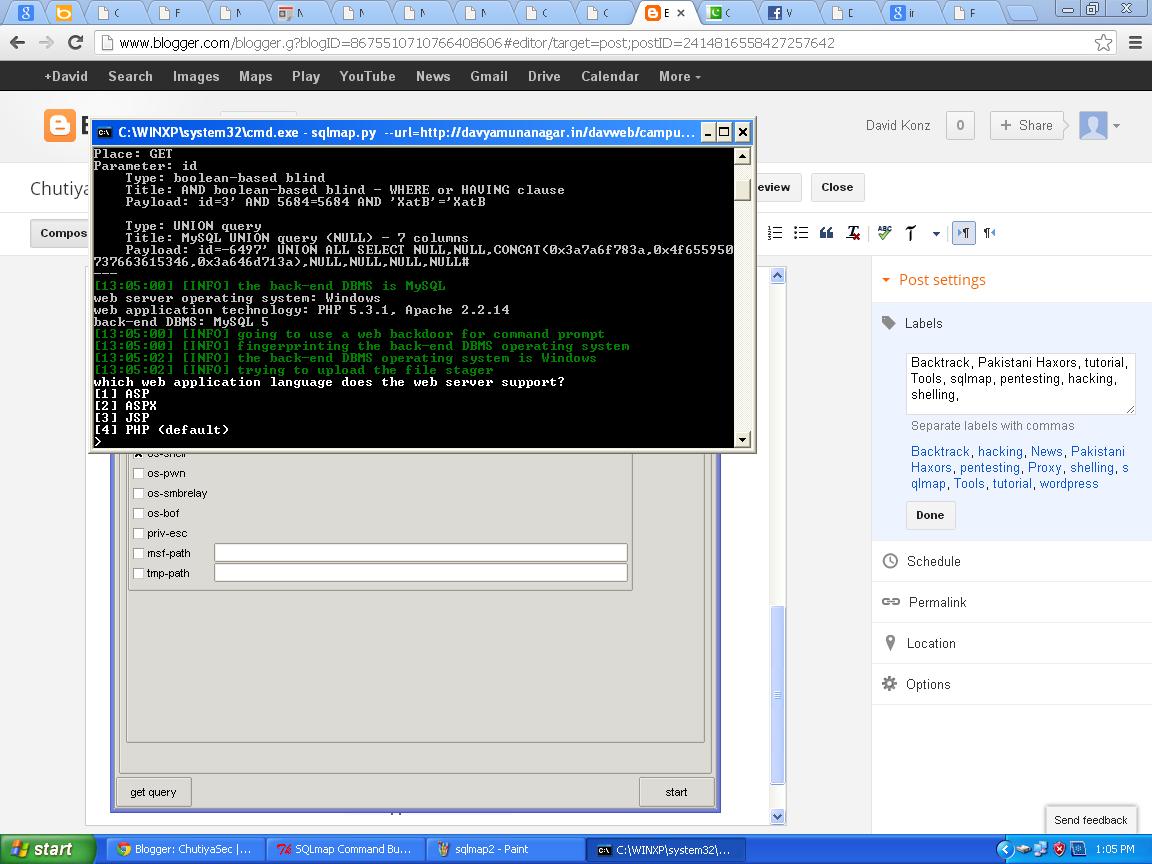This screenshot has height=864, width=1152.
Task: Insert a numbered list in Blogger editor
Action: pos(774,233)
